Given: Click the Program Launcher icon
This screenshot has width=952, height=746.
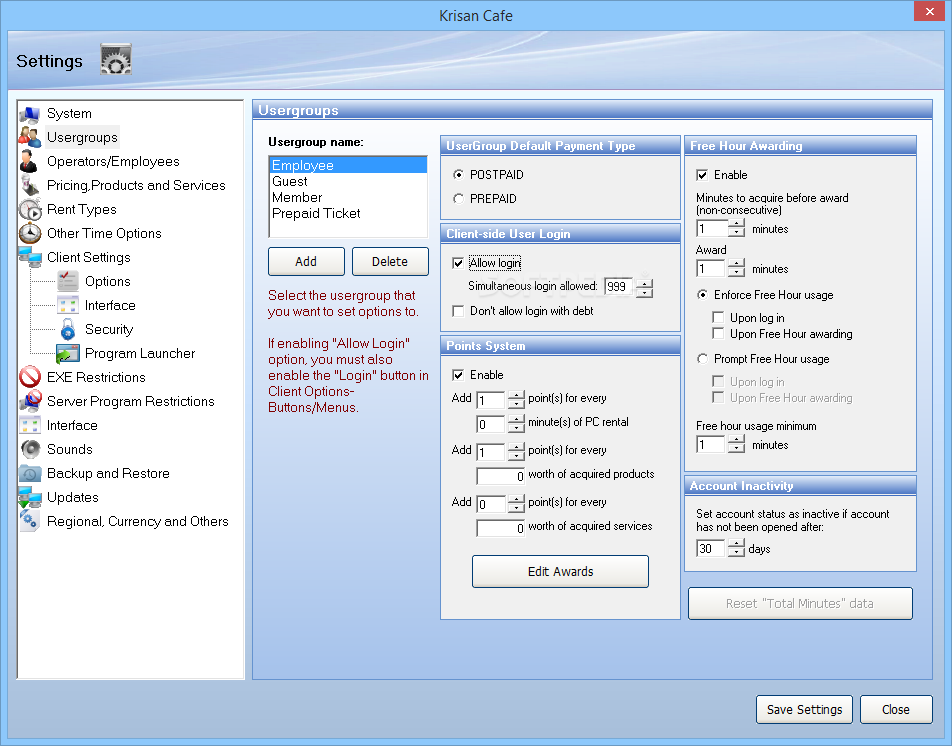Looking at the screenshot, I should pos(67,353).
